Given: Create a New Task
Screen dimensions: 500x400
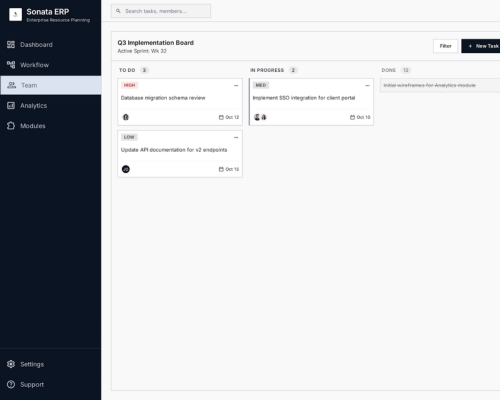Looking at the screenshot, I should (x=481, y=46).
